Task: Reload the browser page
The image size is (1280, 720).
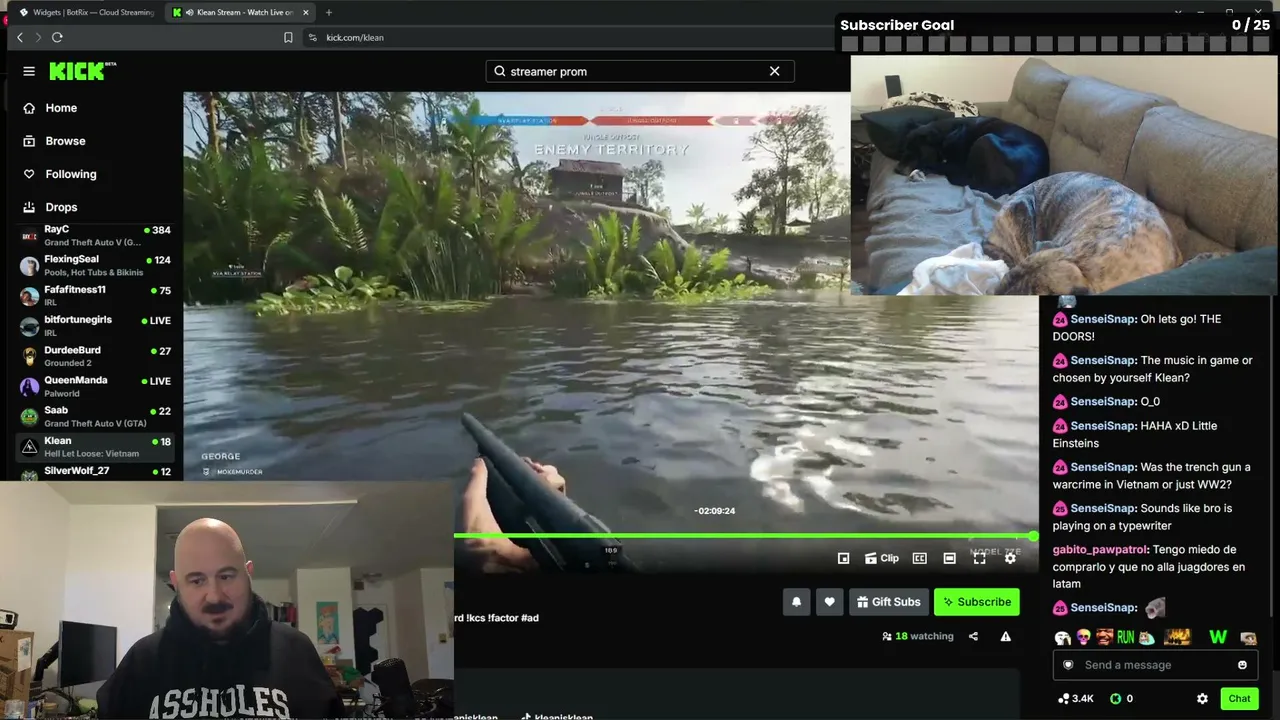Action: [x=57, y=37]
